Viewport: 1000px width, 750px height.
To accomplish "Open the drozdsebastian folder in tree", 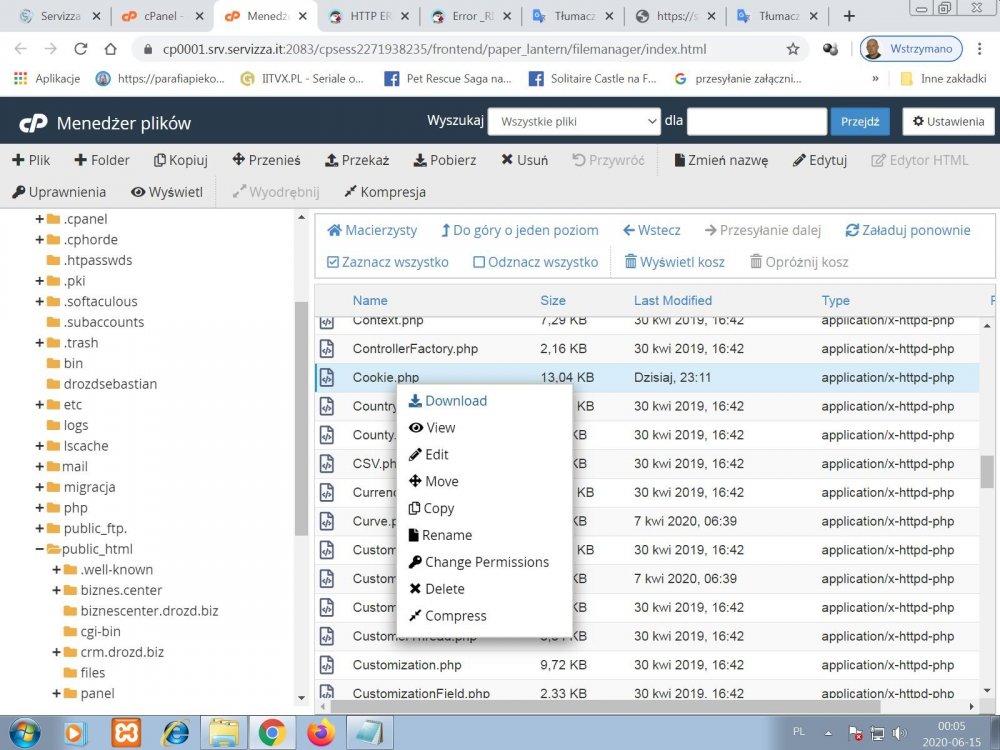I will 102,384.
